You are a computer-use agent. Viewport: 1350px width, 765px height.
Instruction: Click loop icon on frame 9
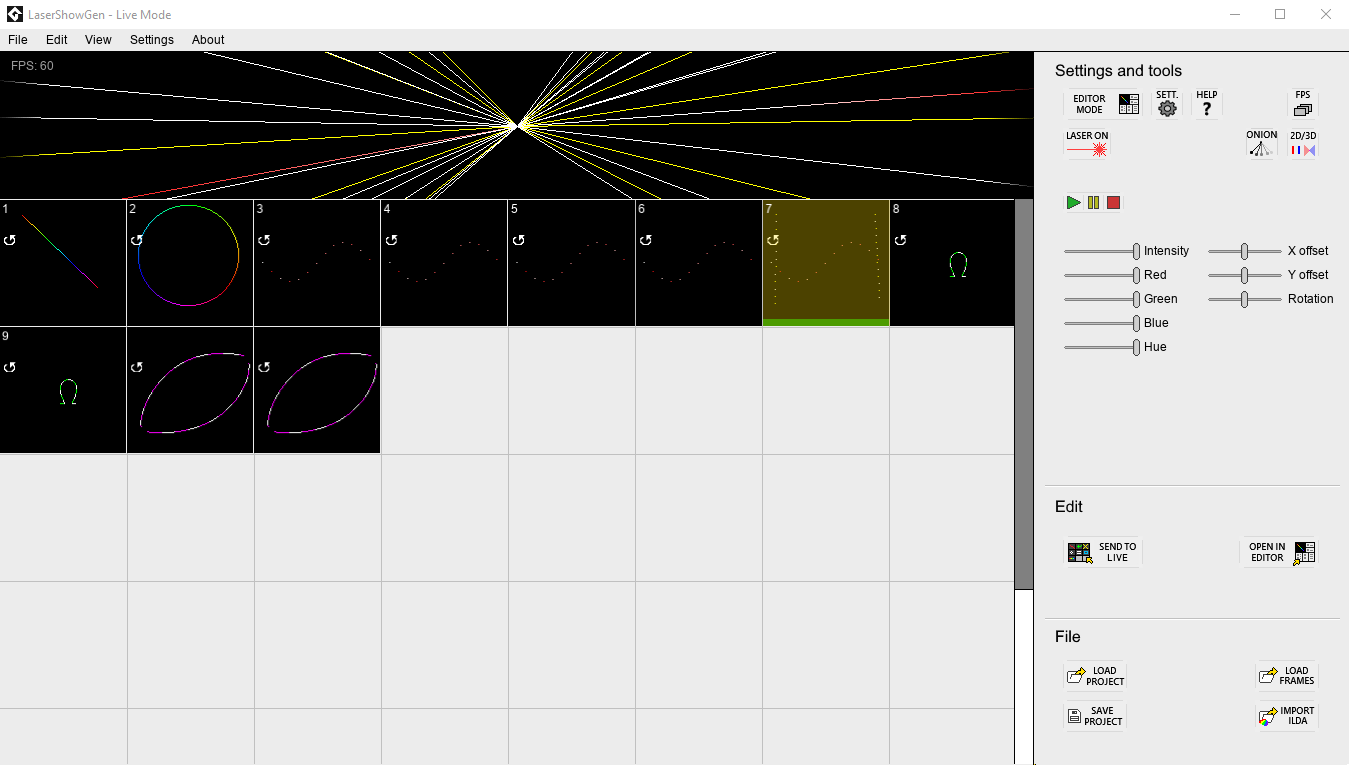(x=10, y=367)
